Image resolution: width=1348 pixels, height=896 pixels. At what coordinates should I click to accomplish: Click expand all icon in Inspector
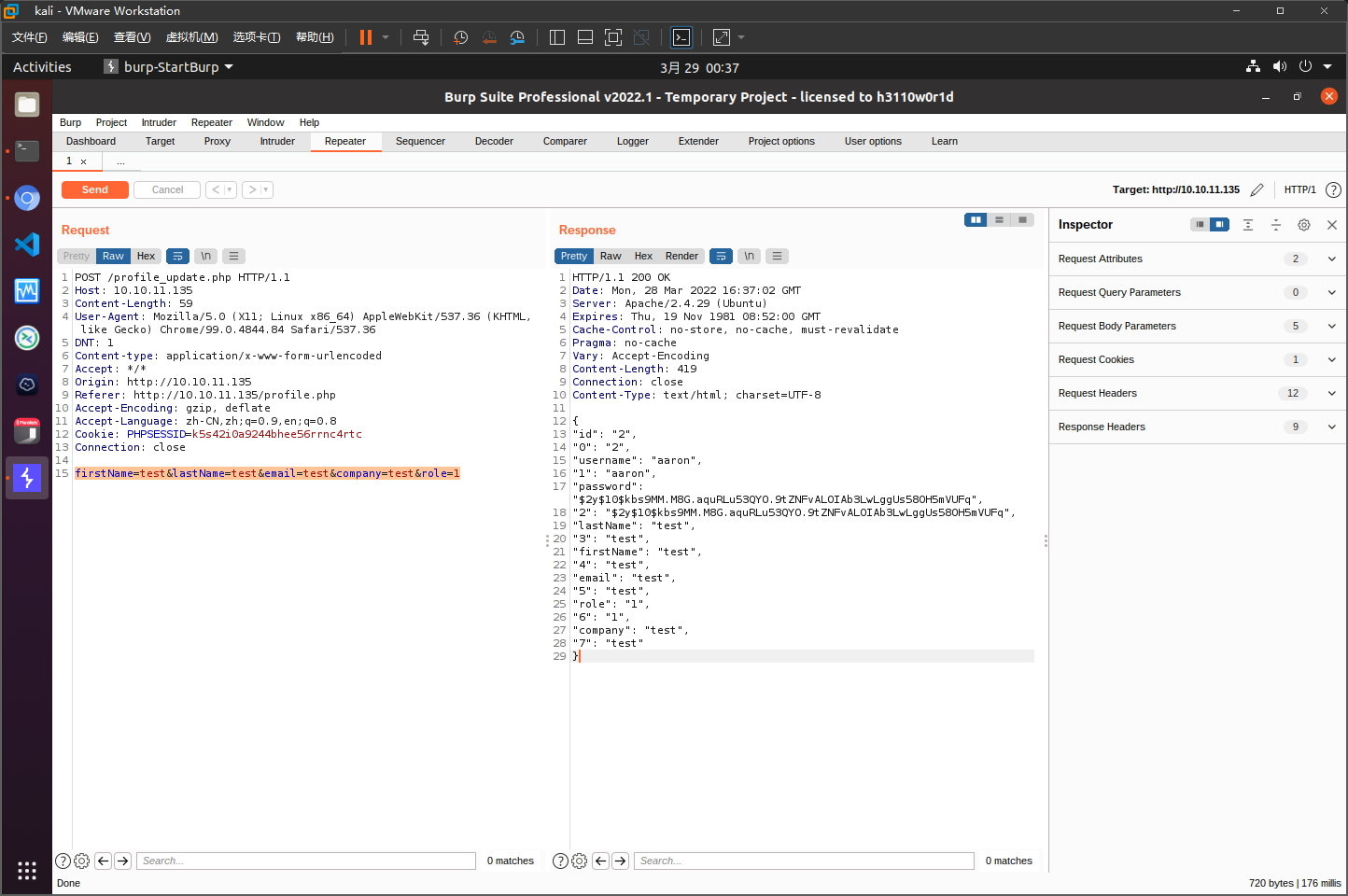(x=1248, y=225)
